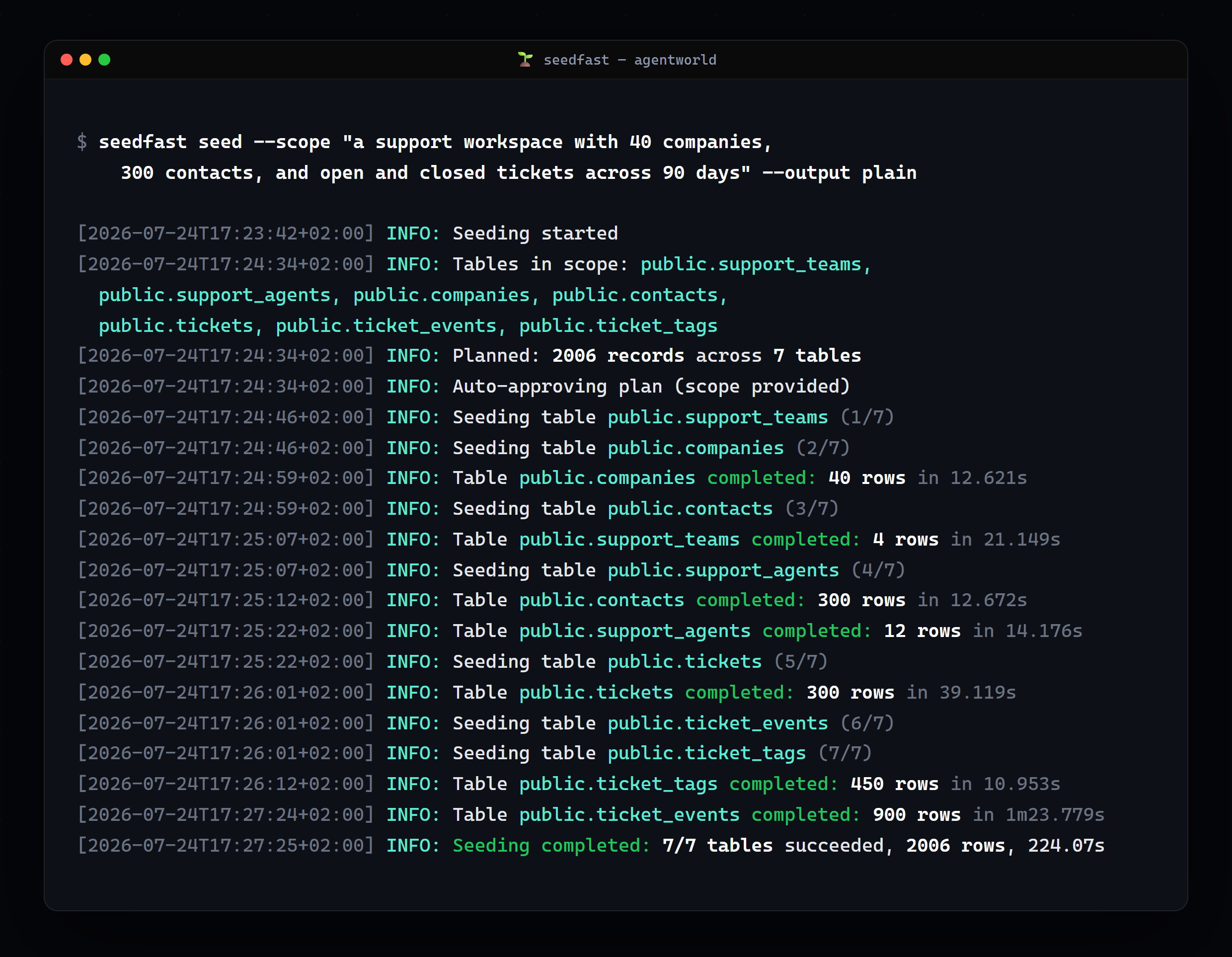Click the '(7/7)' progress counter
Viewport: 1232px width, 957px height.
pyautogui.click(x=845, y=753)
